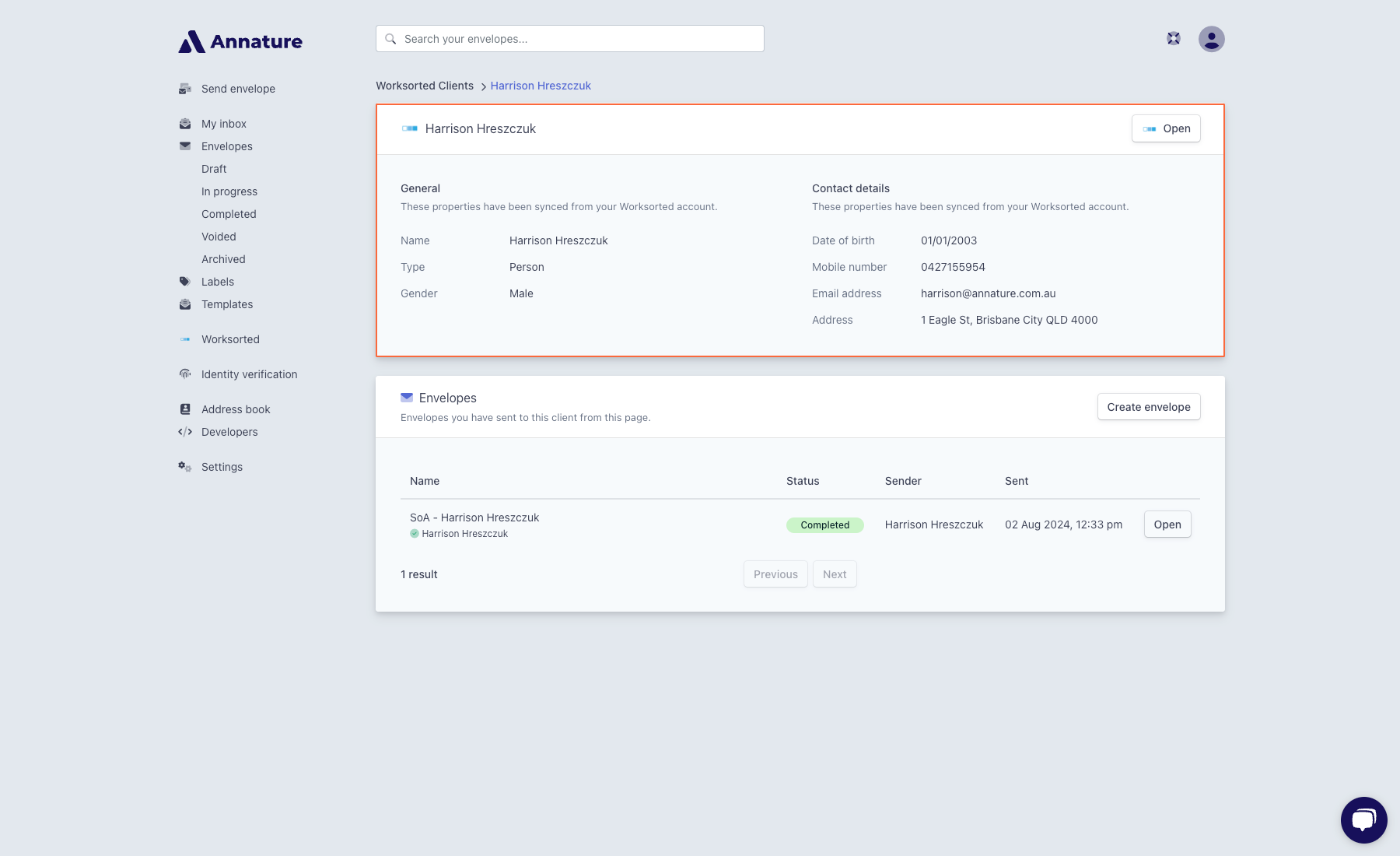
Task: Open the SoA envelope row button
Action: click(1167, 524)
